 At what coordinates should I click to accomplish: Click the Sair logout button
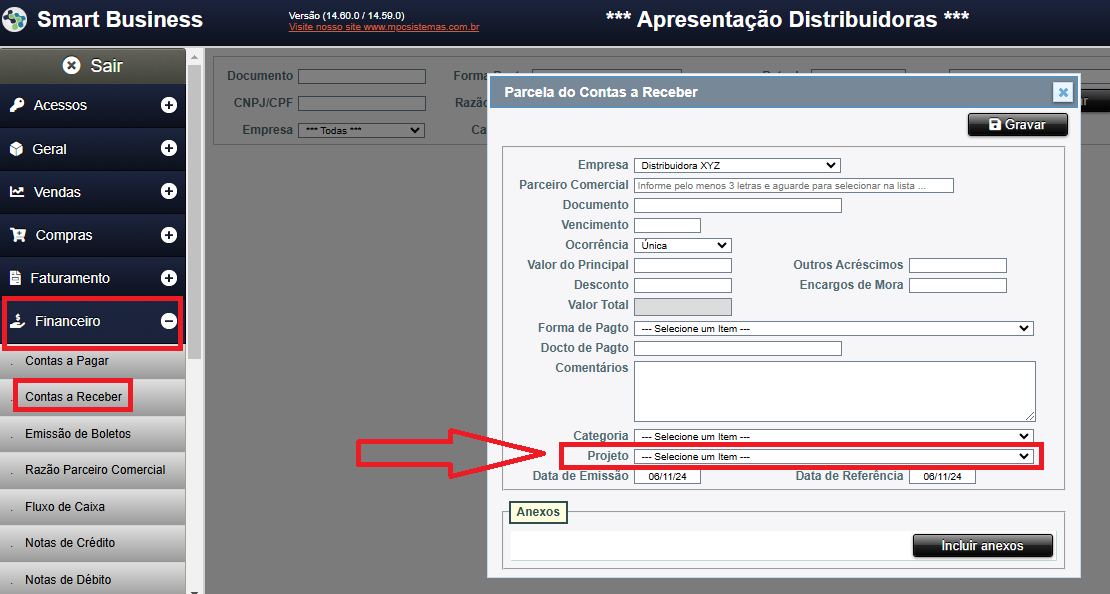pos(93,66)
